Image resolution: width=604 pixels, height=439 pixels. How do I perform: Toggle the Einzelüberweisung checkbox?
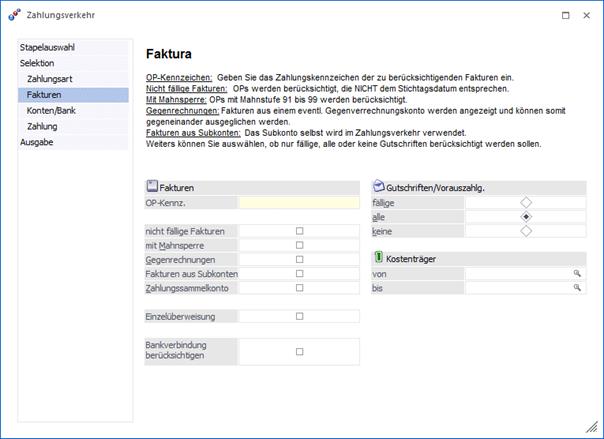click(299, 316)
